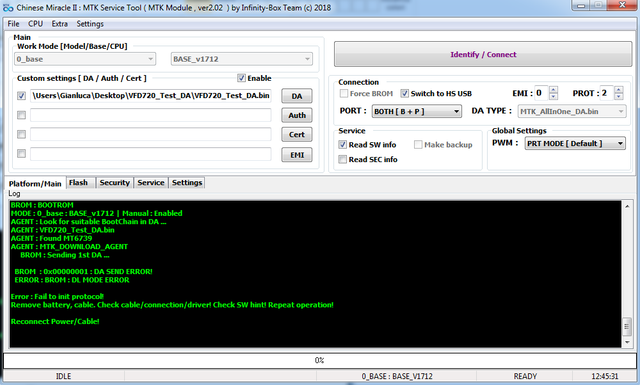Viewport: 640px width, 385px height.
Task: Click the Infinity-Box app icon in title bar
Action: (x=8, y=8)
